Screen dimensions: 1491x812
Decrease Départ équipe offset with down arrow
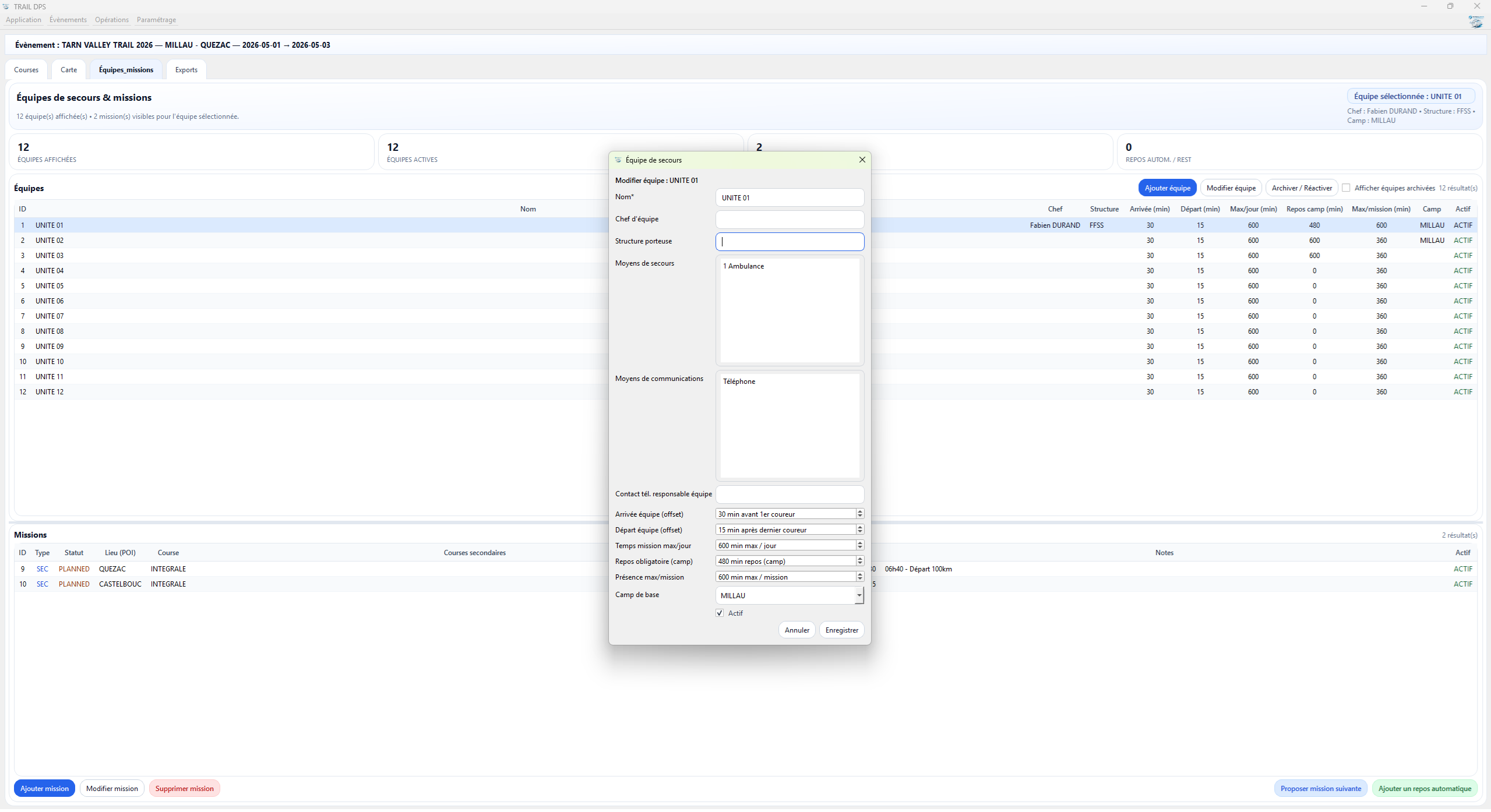[859, 532]
